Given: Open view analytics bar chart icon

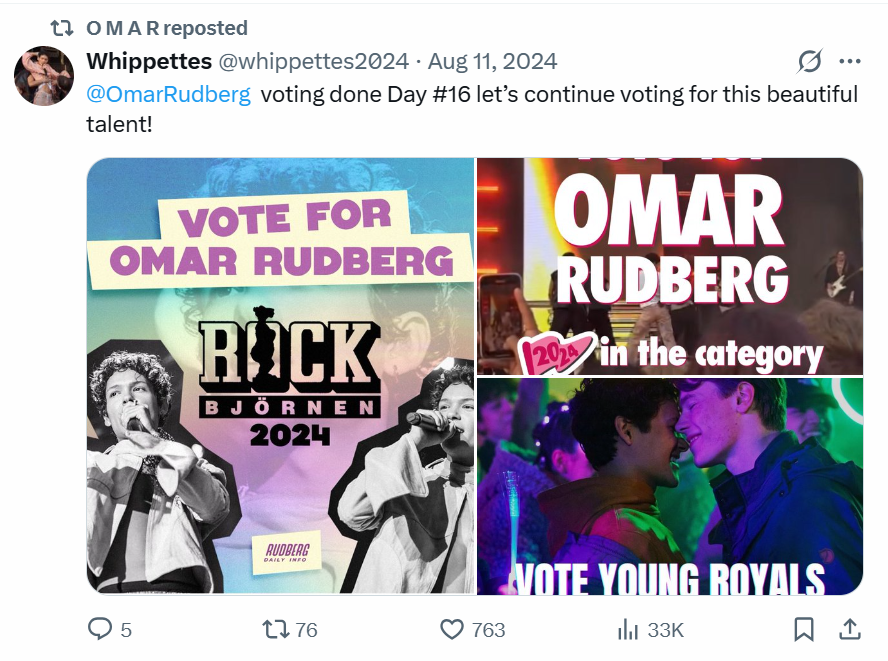Looking at the screenshot, I should 628,629.
